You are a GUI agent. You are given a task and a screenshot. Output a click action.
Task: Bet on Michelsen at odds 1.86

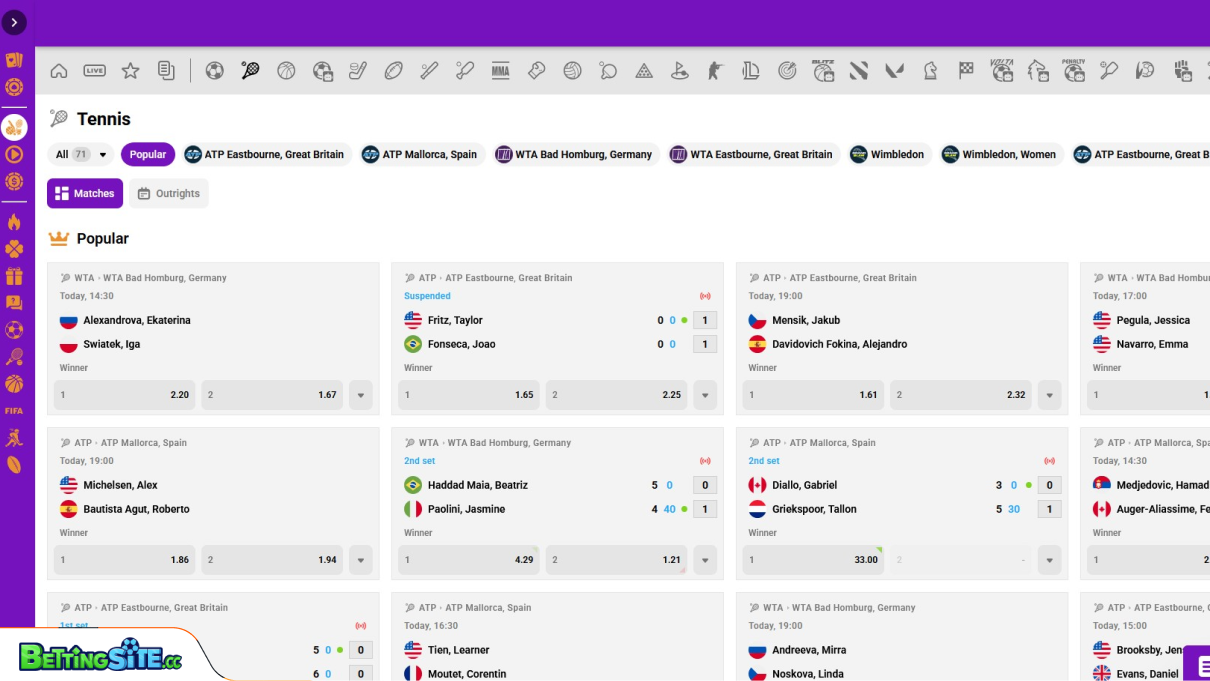[125, 560]
